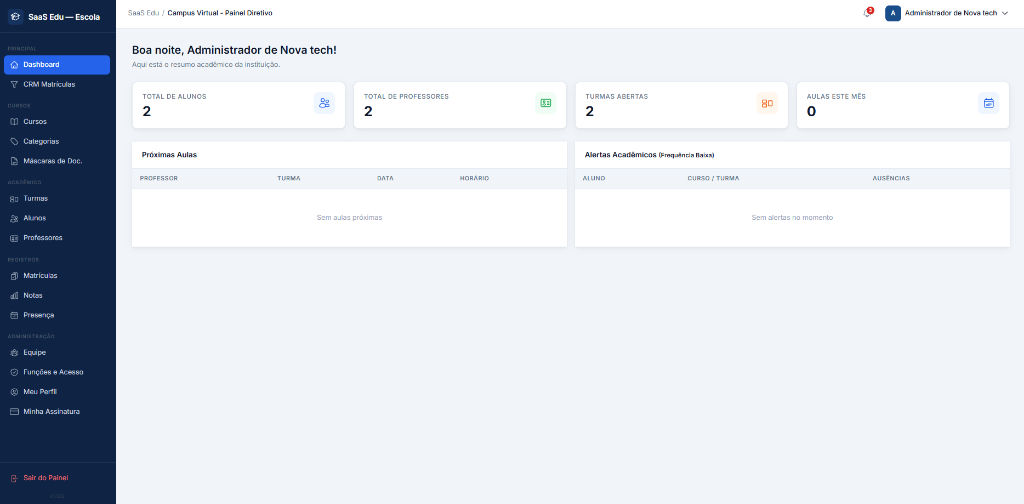This screenshot has height=504, width=1024.
Task: Select Turmas in the sidebar
Action: (x=35, y=198)
